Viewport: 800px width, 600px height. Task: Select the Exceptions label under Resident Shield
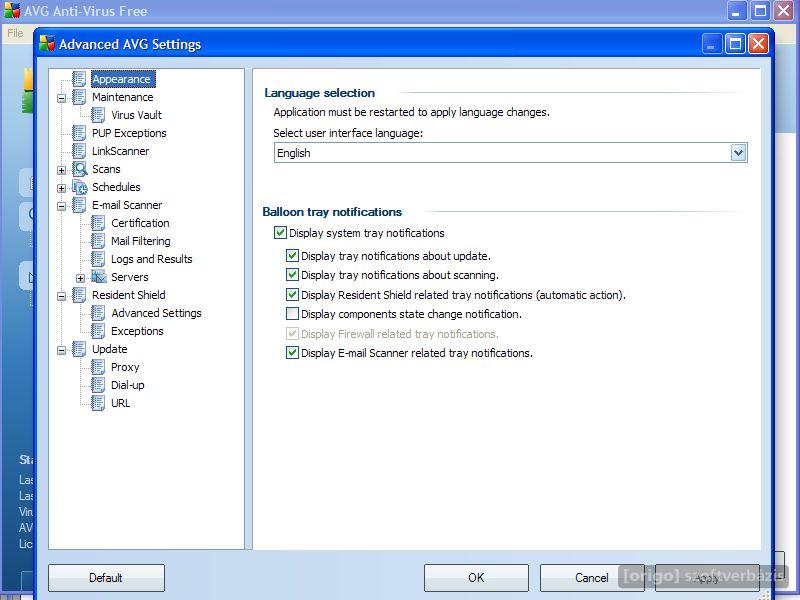click(x=137, y=331)
